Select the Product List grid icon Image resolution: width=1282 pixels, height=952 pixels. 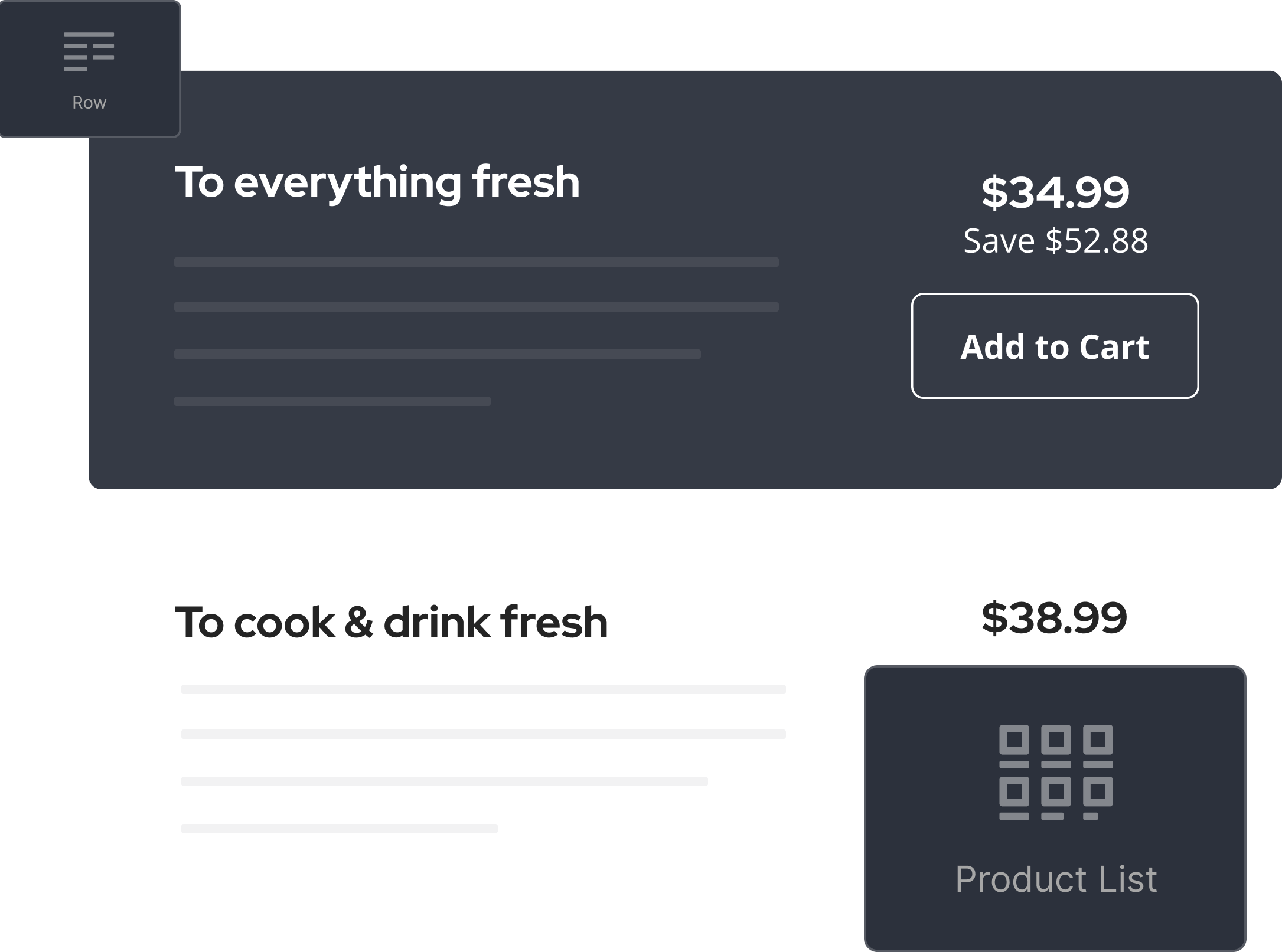tap(1056, 772)
